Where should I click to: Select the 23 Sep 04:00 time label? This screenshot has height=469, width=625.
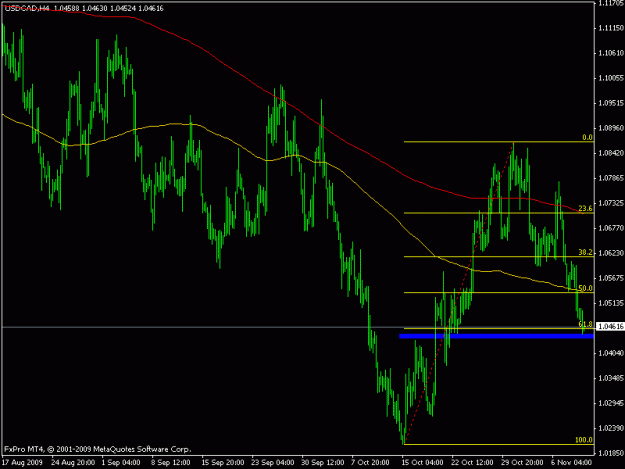pos(273,463)
